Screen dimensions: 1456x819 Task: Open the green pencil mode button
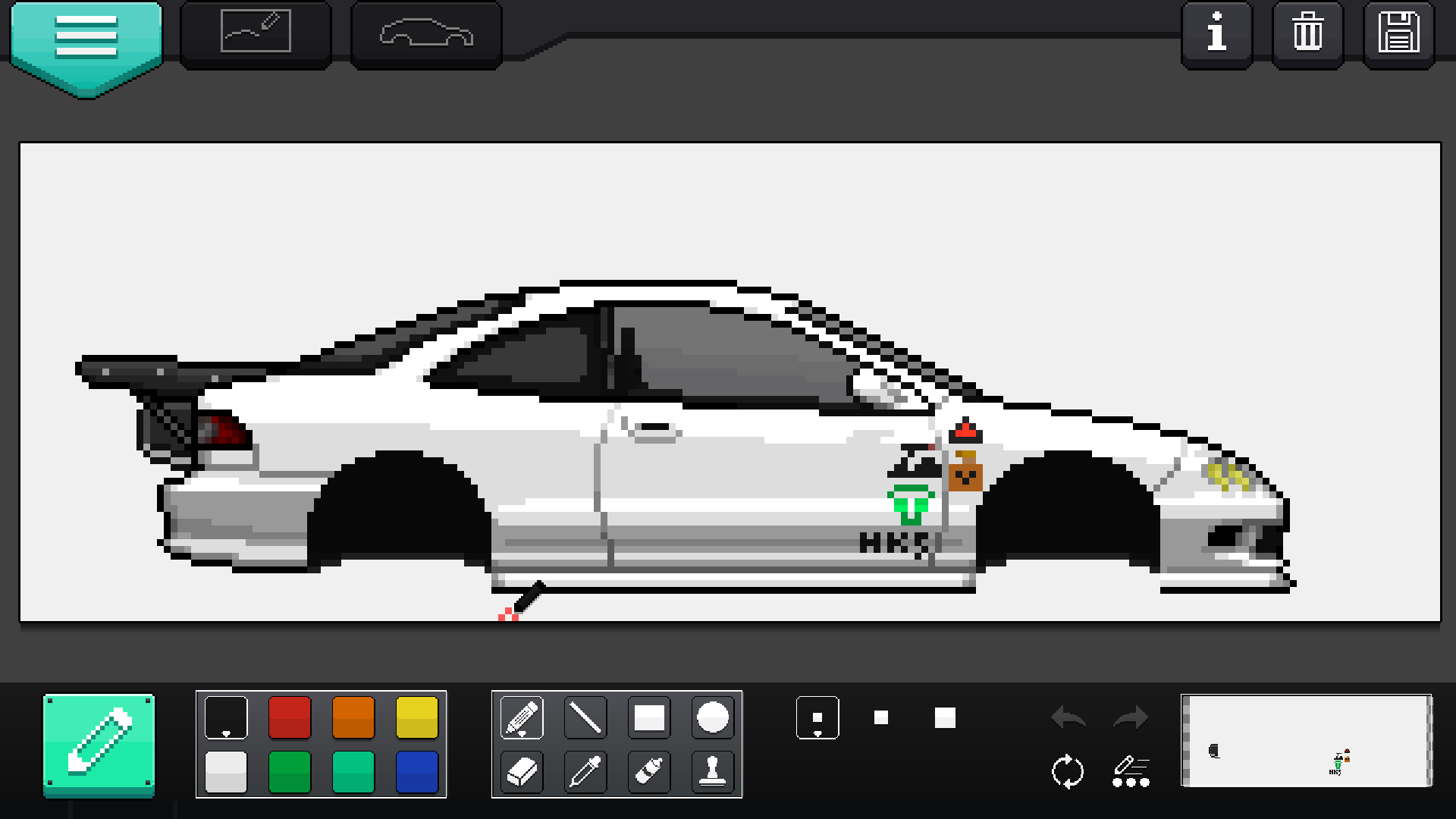(x=99, y=745)
